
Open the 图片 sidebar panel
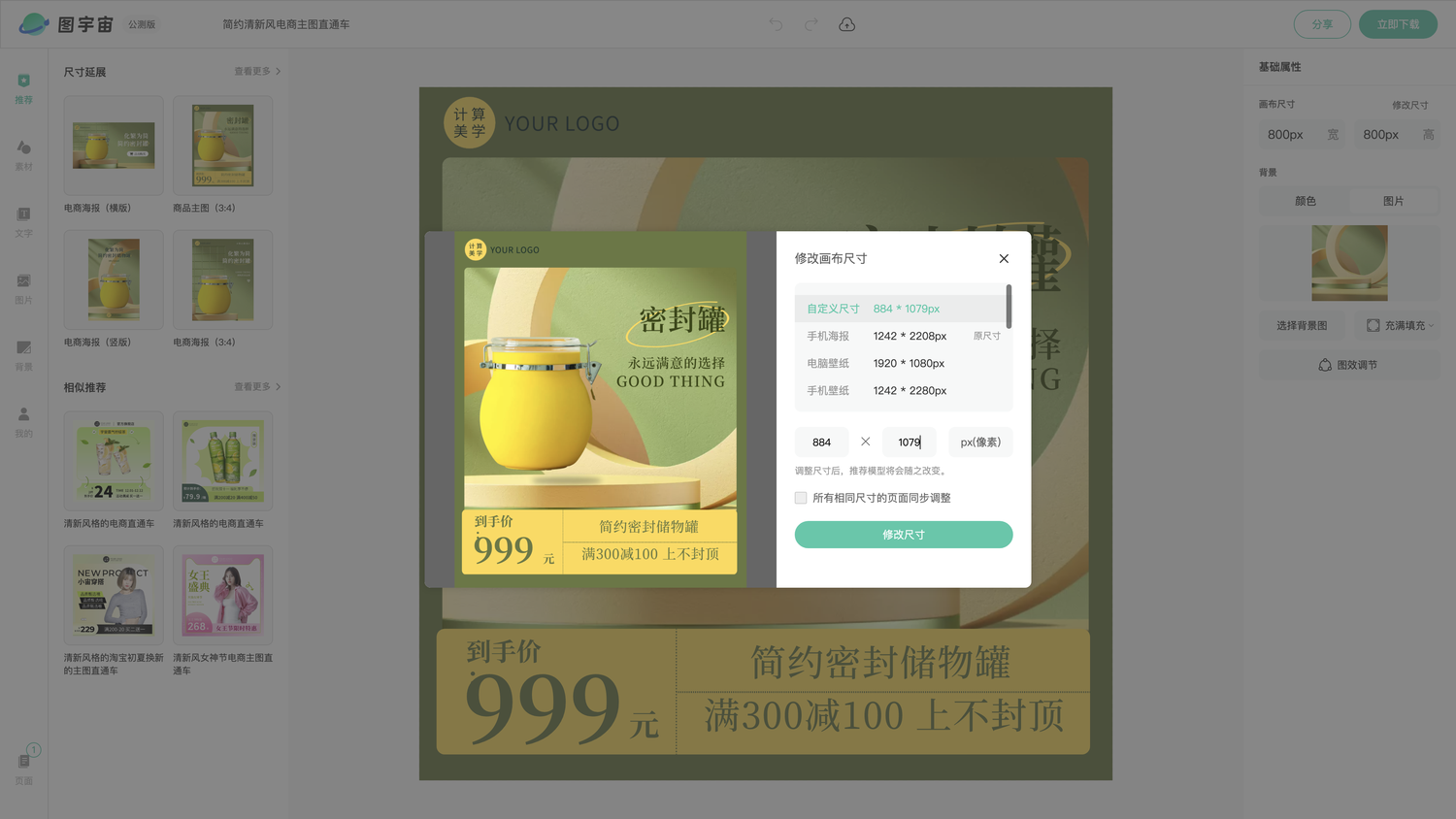(24, 289)
